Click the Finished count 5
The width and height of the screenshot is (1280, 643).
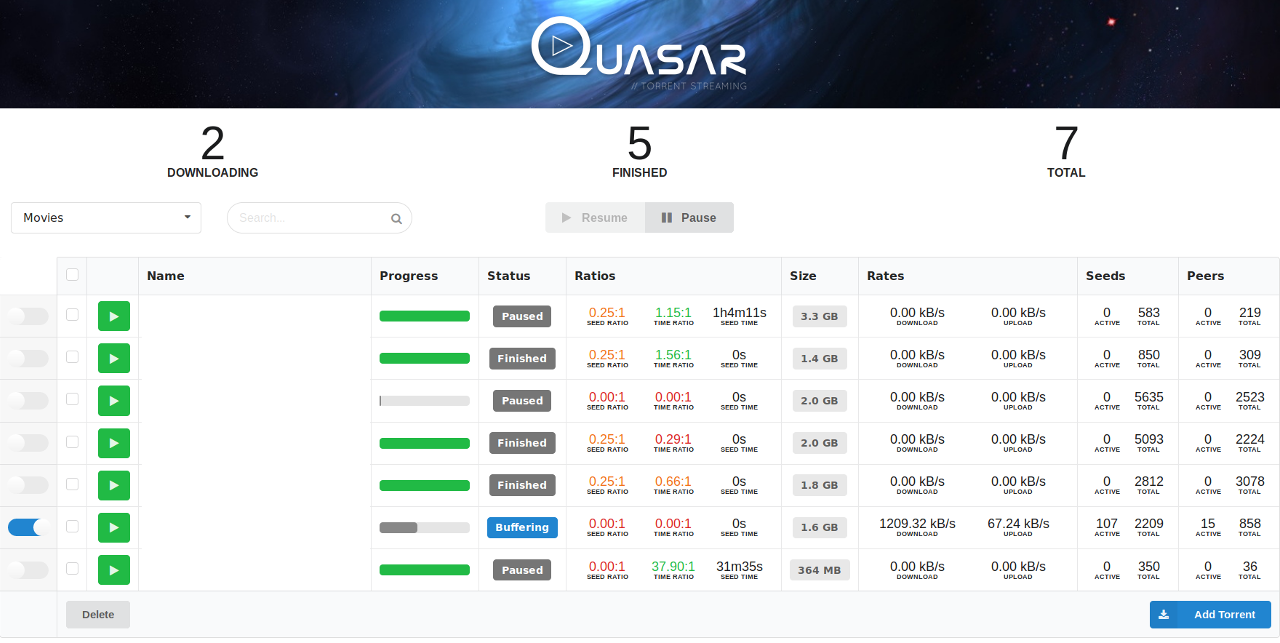(640, 144)
